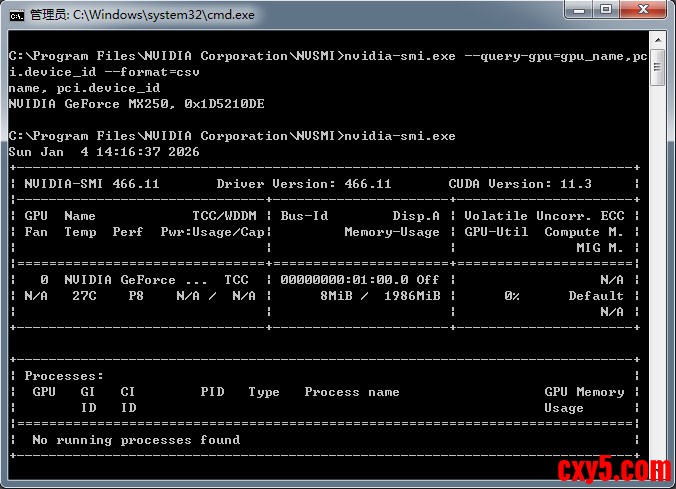Screen dimensions: 676x489
Task: Click the date 'Sun Jan 4 14:16:37 2026'
Action: click(x=104, y=152)
